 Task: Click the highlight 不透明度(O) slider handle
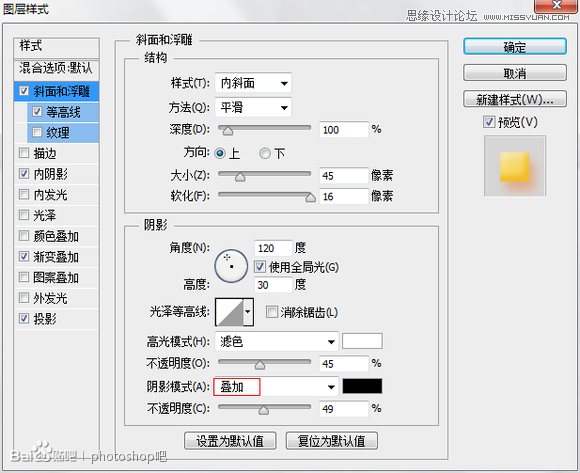[x=260, y=365]
